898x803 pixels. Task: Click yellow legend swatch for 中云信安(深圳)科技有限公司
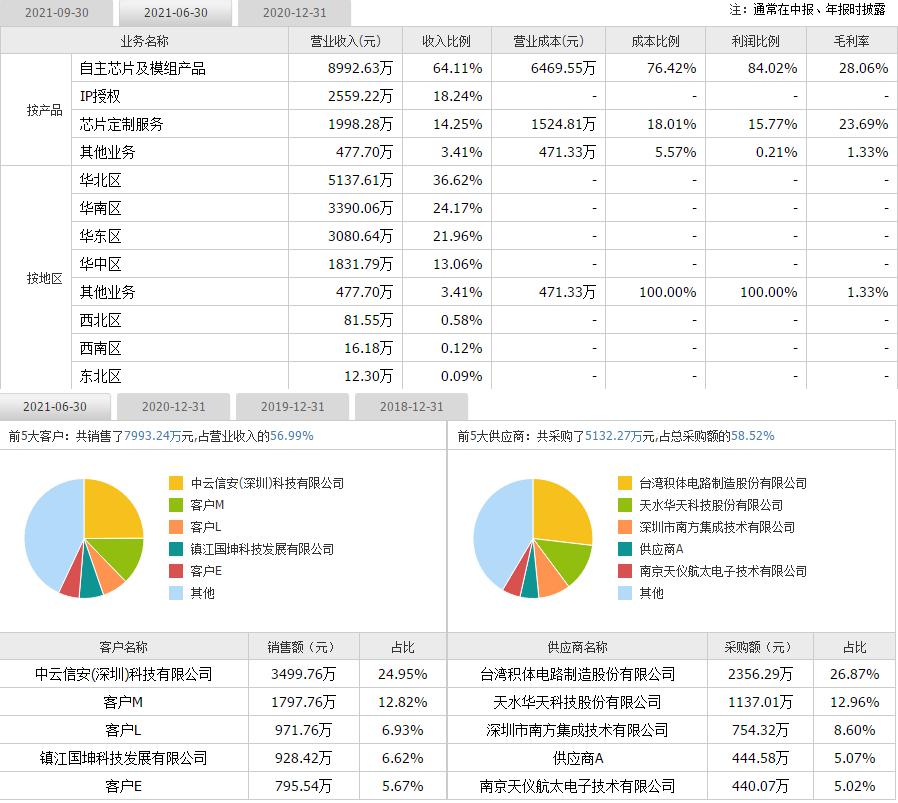[x=174, y=483]
